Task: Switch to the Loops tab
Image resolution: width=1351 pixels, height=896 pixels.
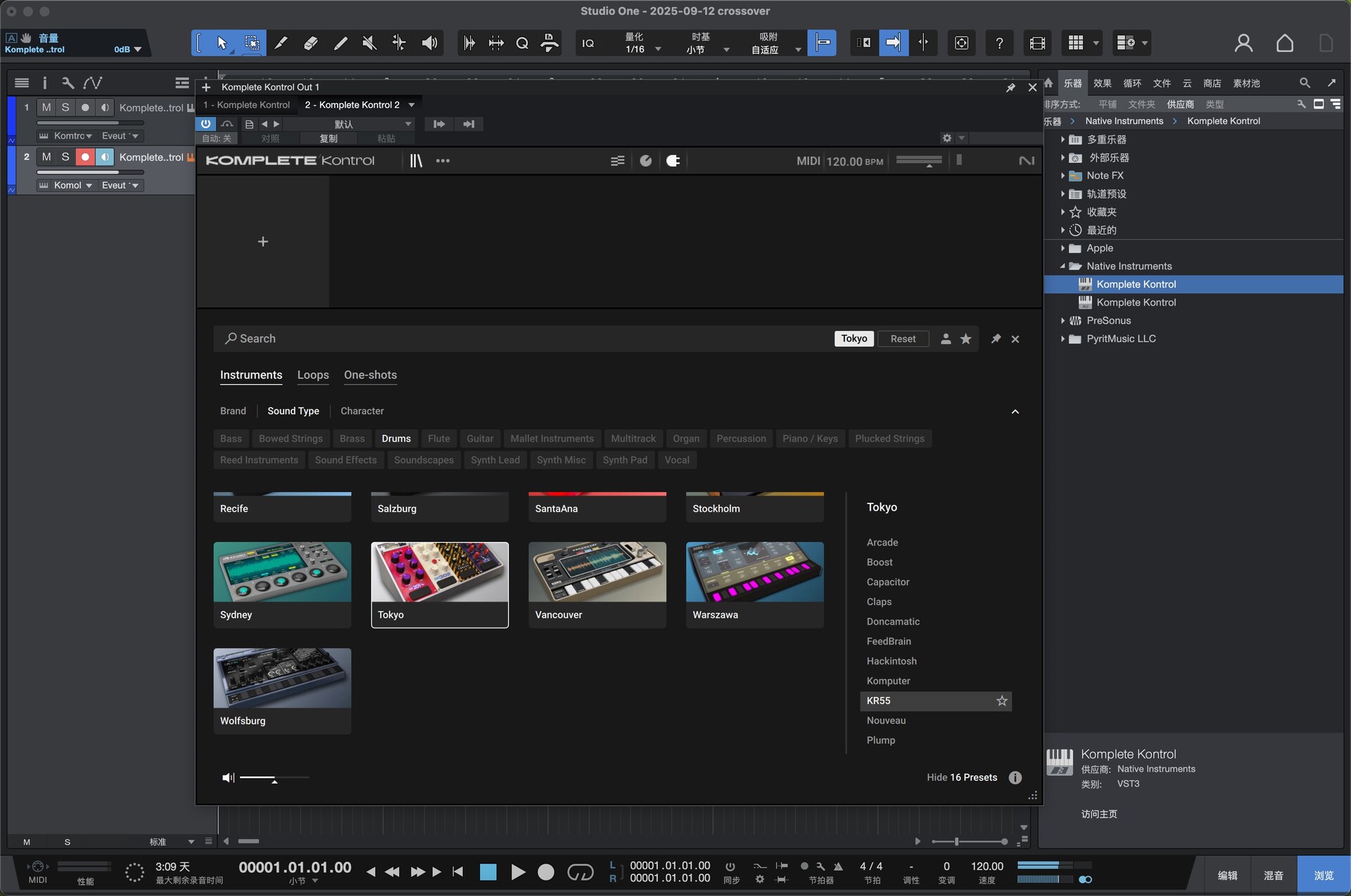Action: pyautogui.click(x=313, y=375)
